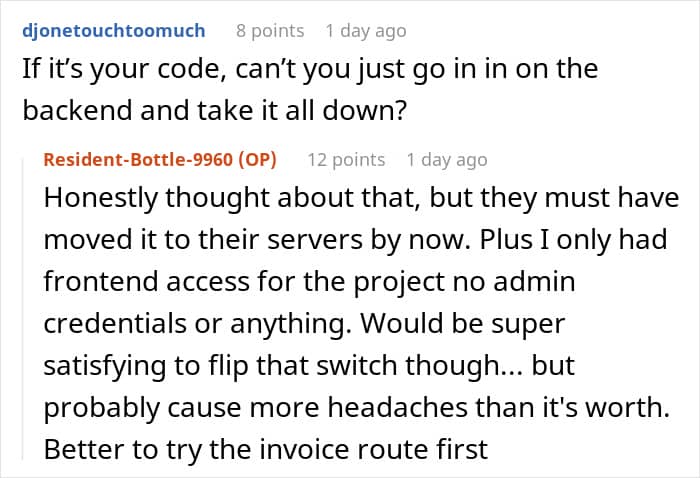Click the word 'Honestly' in the reply
The width and height of the screenshot is (700, 478).
pyautogui.click(x=100, y=198)
